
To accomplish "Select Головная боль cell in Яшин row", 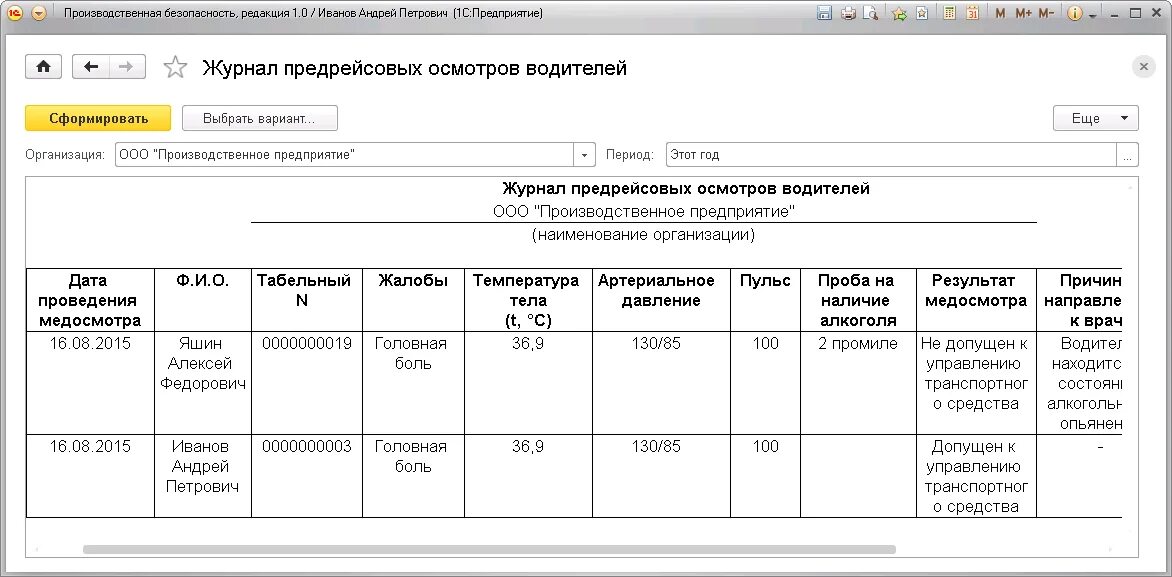I will tap(413, 383).
